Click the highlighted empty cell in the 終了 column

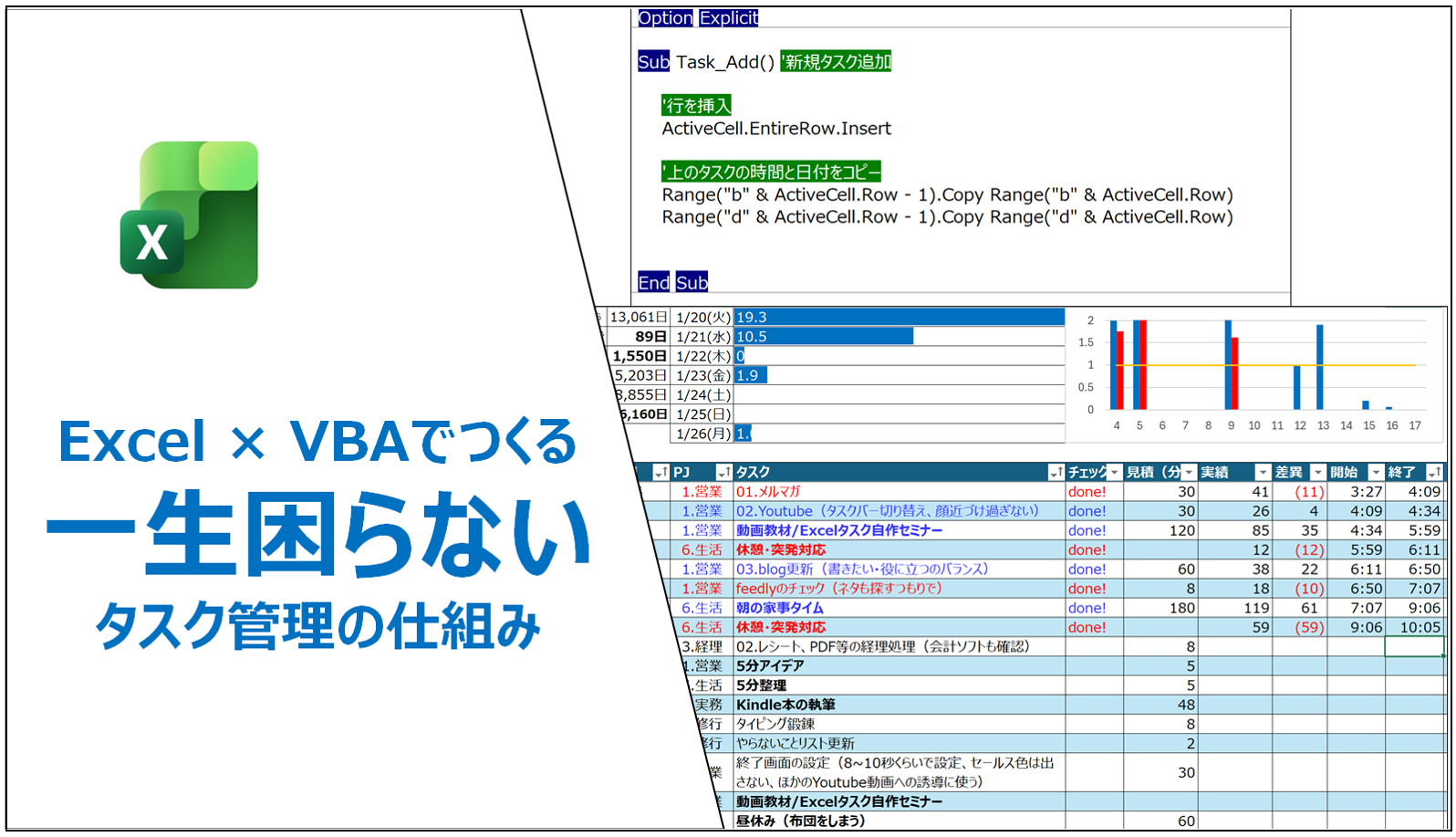point(1414,646)
